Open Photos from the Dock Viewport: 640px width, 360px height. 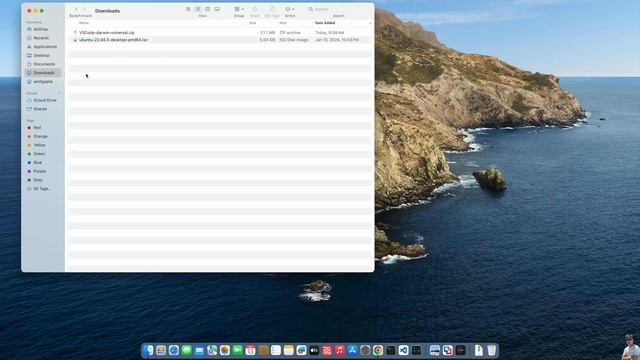point(224,350)
